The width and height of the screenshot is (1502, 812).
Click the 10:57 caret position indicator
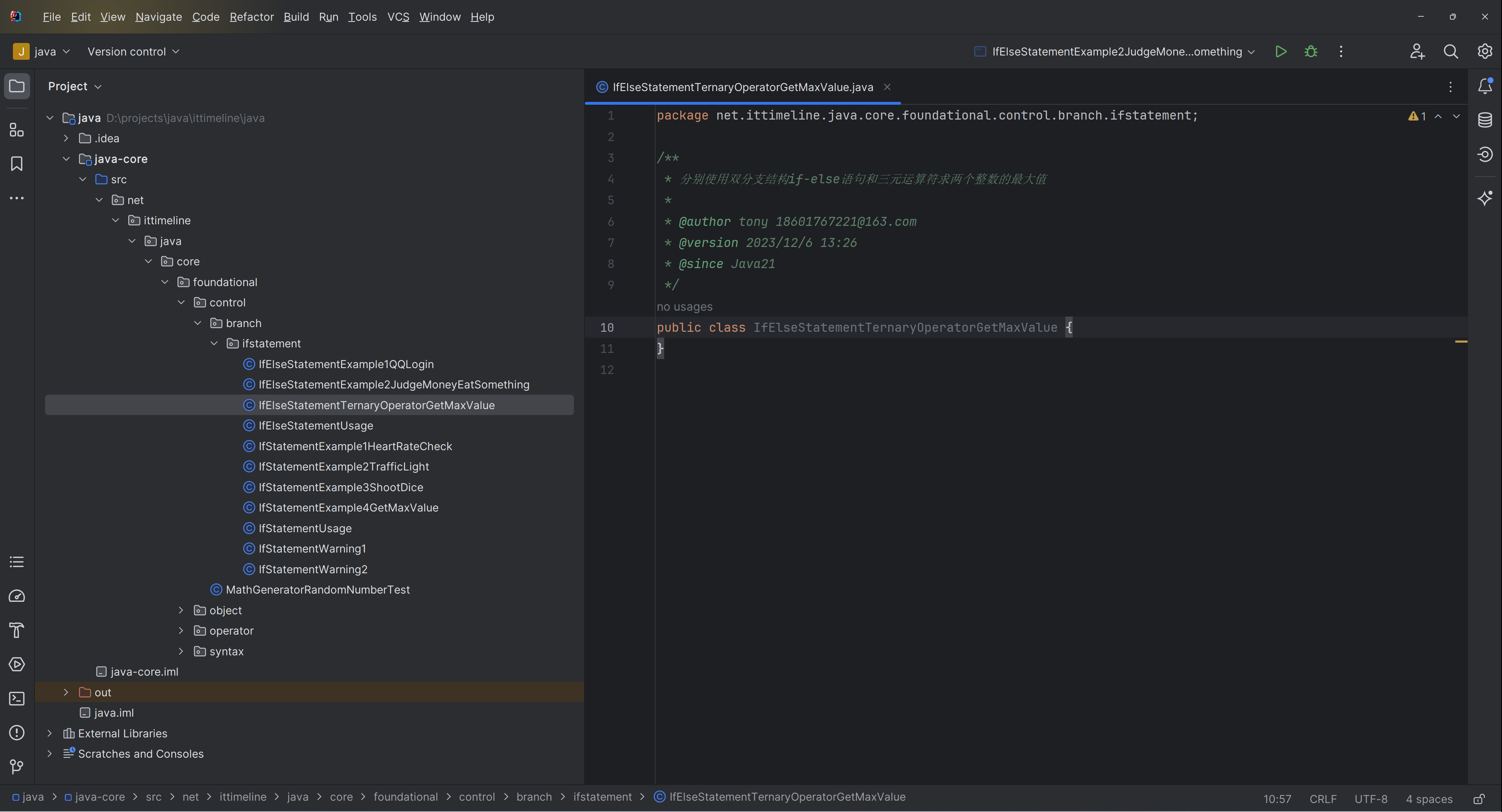coord(1277,799)
